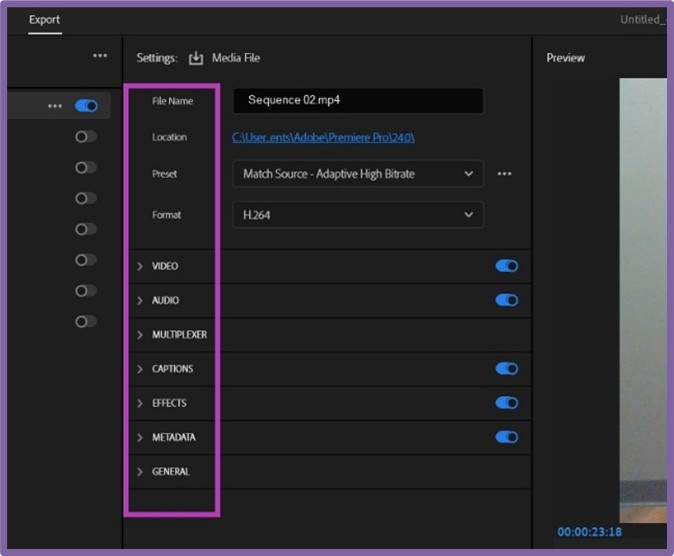
Task: Click the Settings: label
Action: 157,58
